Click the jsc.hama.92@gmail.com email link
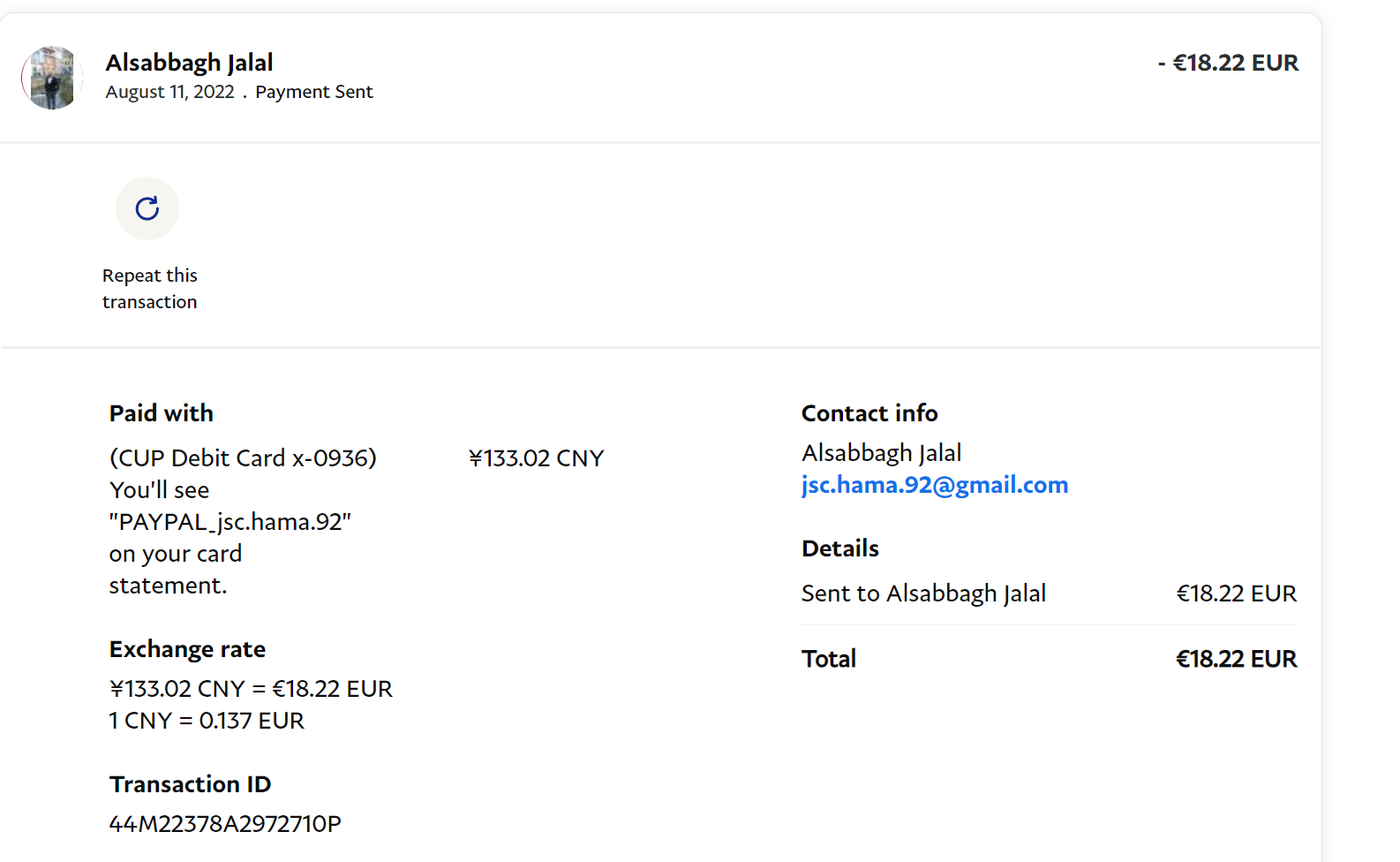The height and width of the screenshot is (862, 1400). (934, 485)
